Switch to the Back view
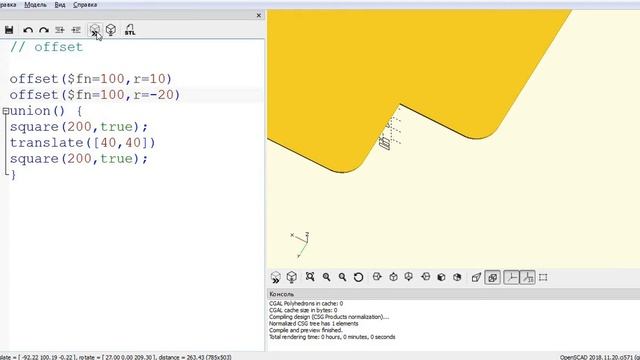This screenshot has width=640, height=360. [457, 277]
